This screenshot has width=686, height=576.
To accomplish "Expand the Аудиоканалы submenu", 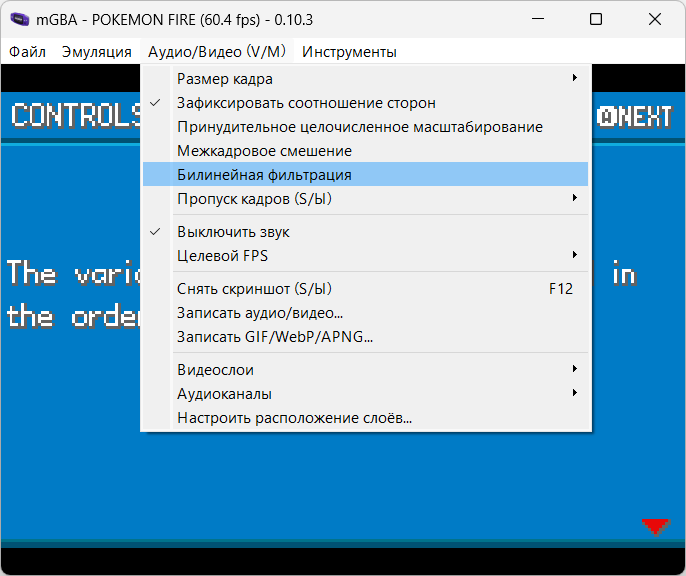I will tap(365, 394).
